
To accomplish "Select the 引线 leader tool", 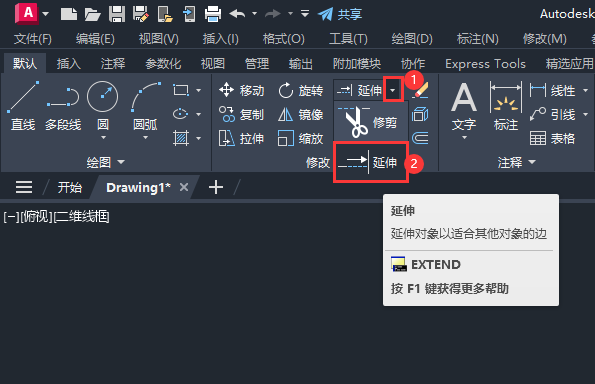I will click(x=552, y=114).
